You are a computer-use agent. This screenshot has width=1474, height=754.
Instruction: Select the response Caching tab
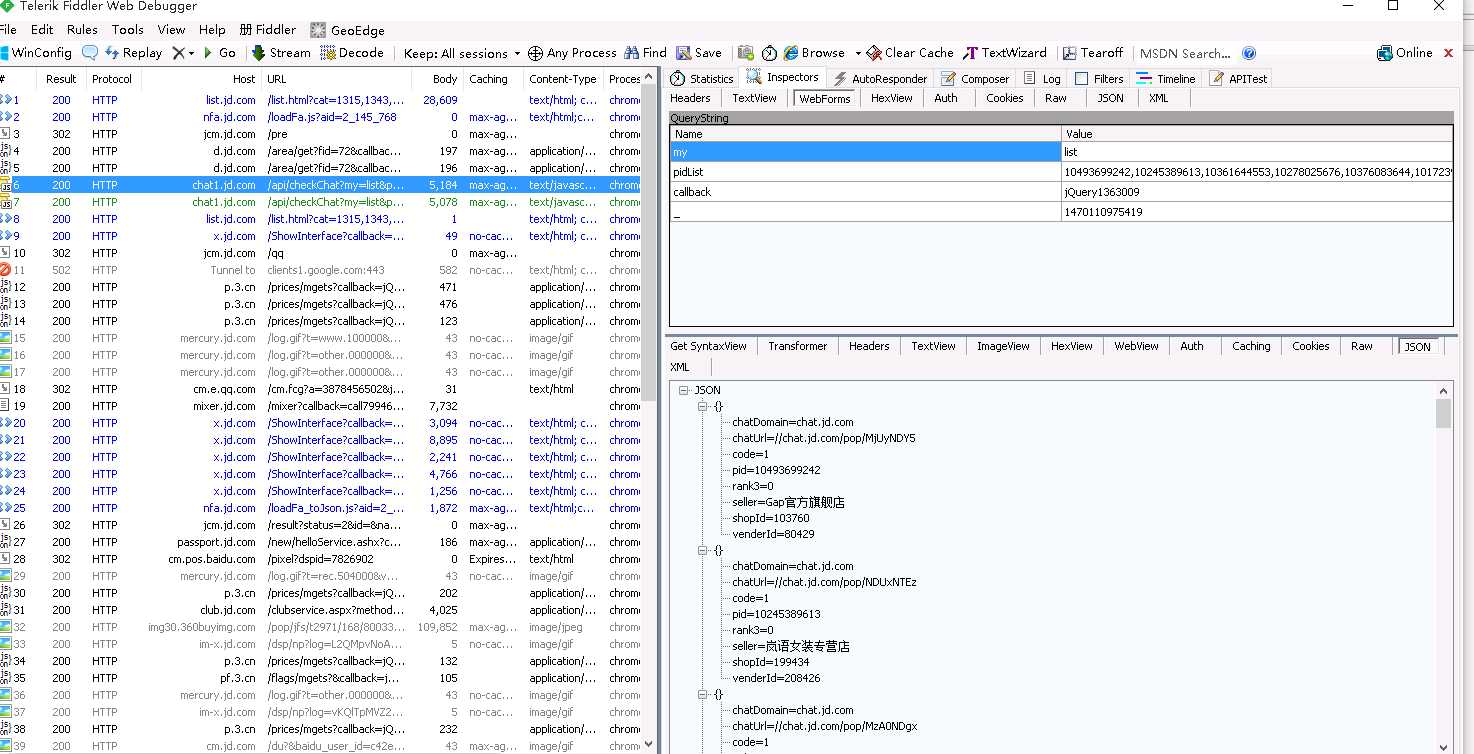click(1251, 346)
